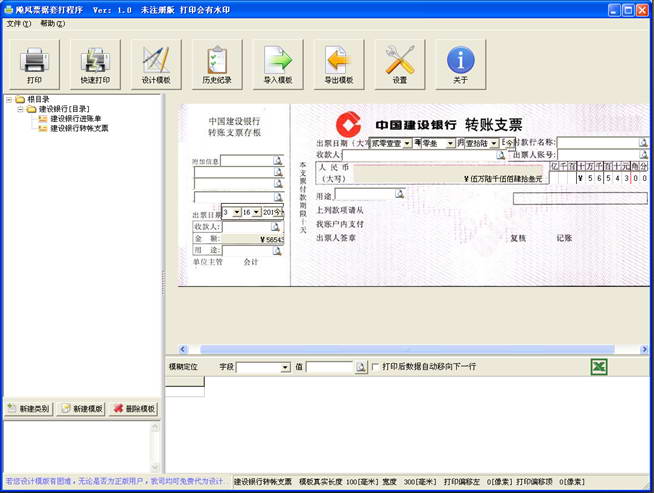This screenshot has height=493, width=654.
Task: Click the 建设银行[目录] folder icon
Action: click(x=31, y=109)
